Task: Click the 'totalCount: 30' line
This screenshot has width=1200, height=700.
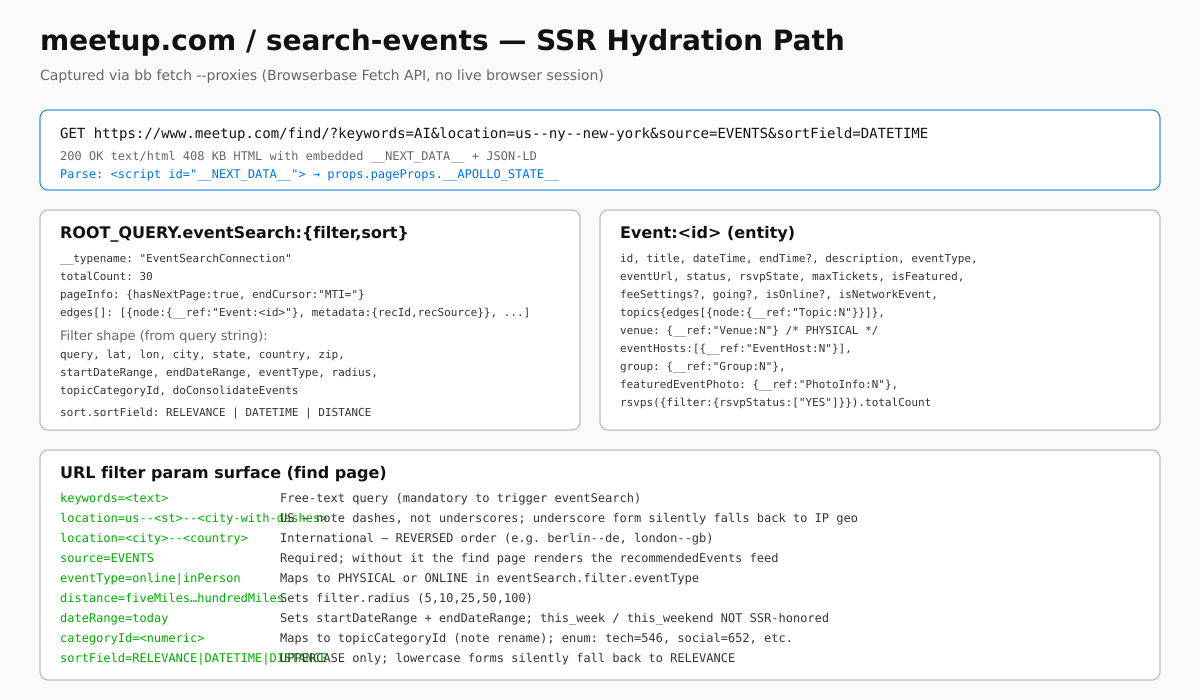Action: tap(106, 276)
